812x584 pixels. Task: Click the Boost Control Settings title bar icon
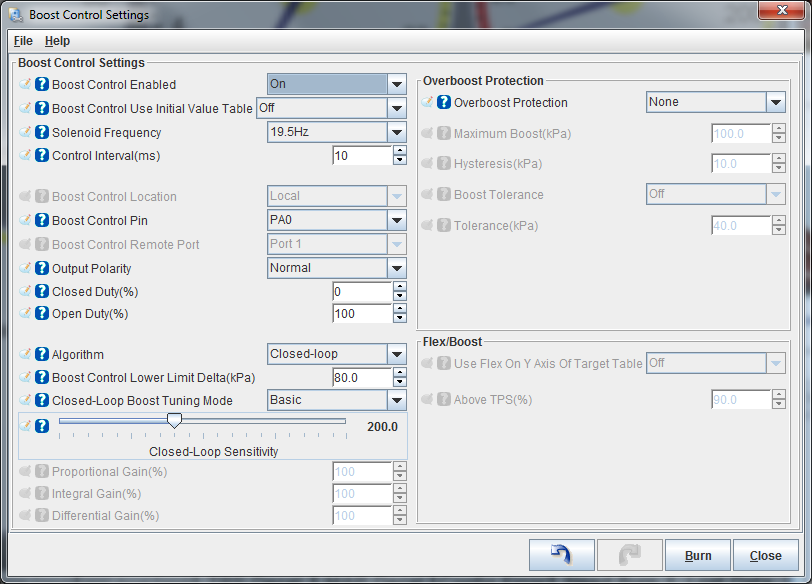pyautogui.click(x=16, y=14)
